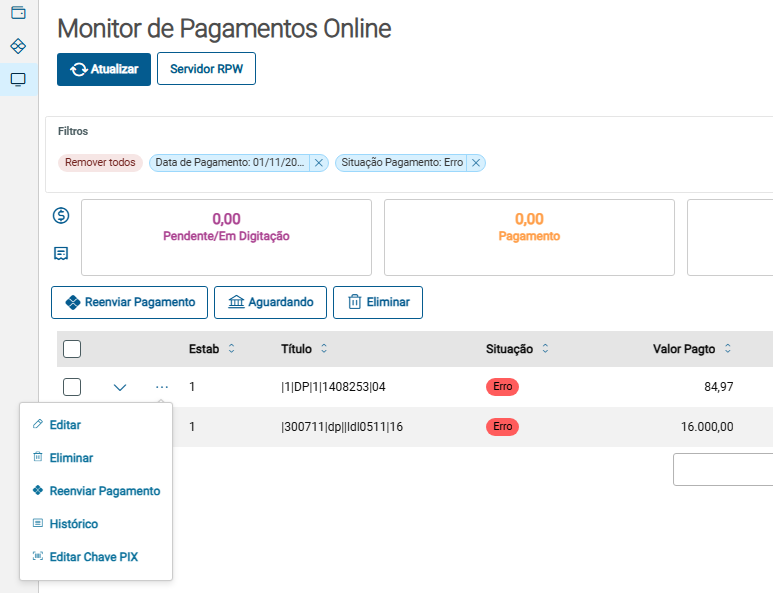Click the dollar coin icon beside summary cards
The image size is (773, 593).
62,216
